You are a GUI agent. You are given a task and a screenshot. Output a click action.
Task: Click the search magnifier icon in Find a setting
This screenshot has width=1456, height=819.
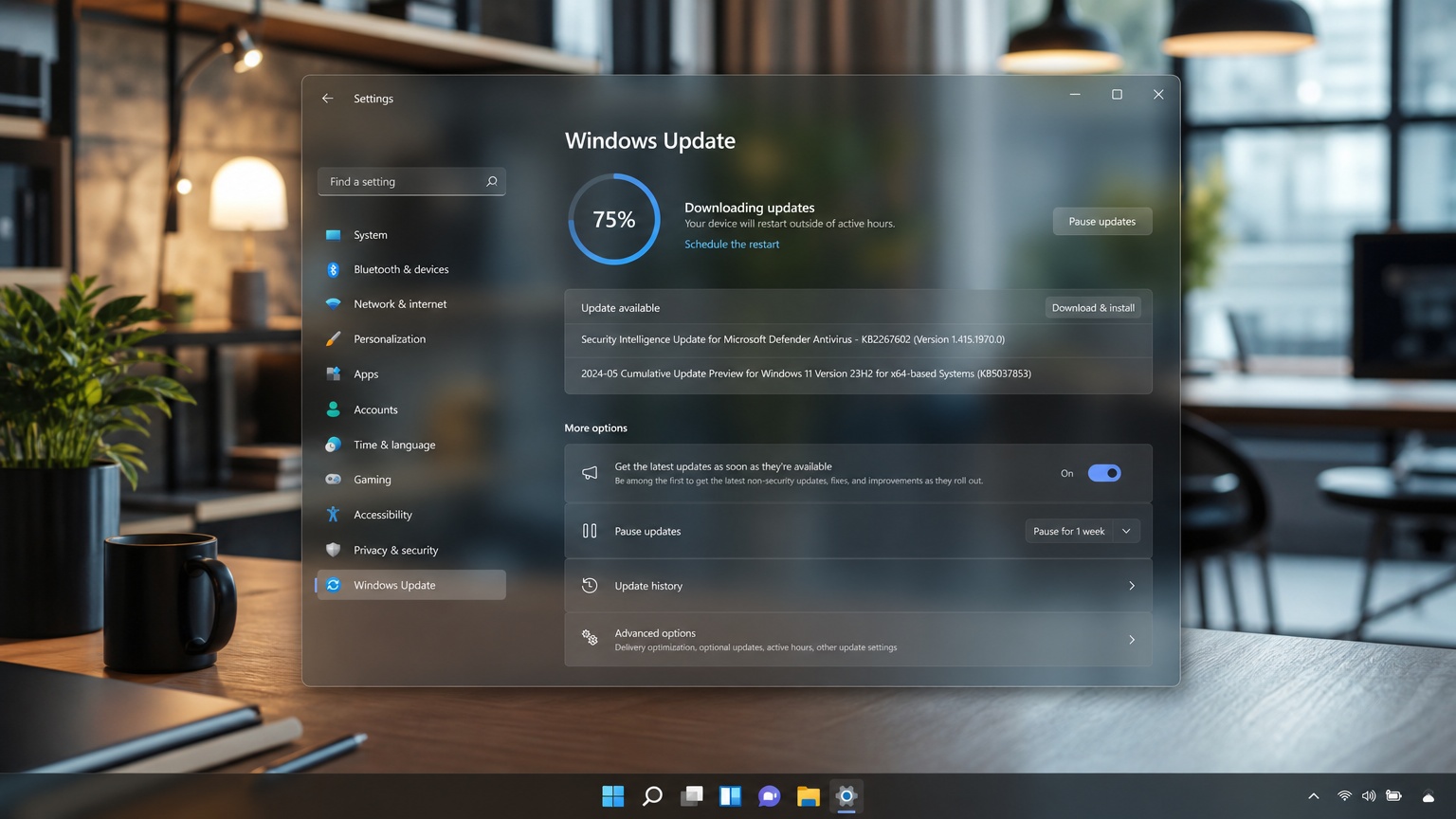click(x=491, y=181)
